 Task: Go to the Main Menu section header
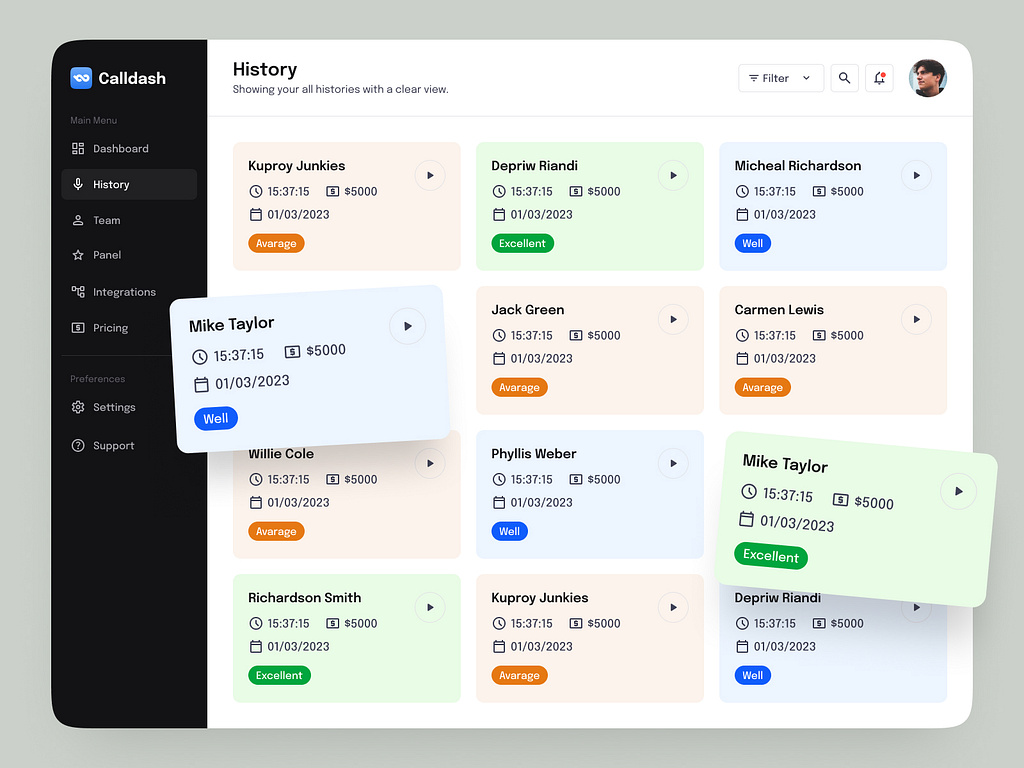[93, 120]
